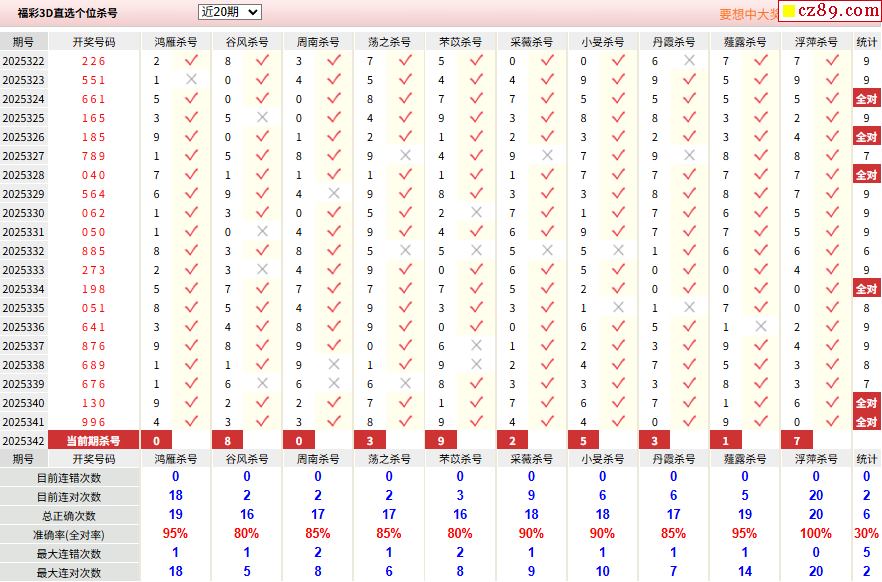Viewport: 882px width, 582px height.
Task: Click the X mark for 周南杀号 in row 2025329
Action: click(334, 193)
